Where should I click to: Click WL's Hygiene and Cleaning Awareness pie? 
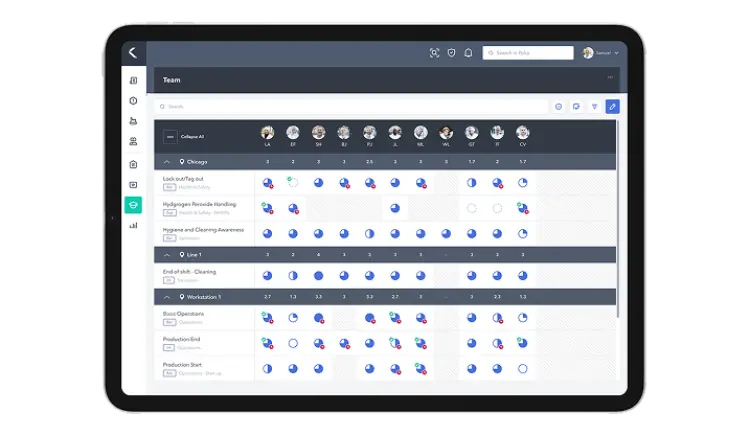(x=446, y=234)
